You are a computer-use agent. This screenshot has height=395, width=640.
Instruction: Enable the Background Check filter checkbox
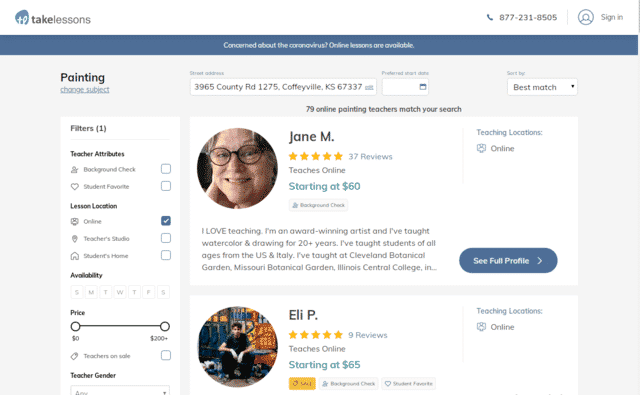pos(166,169)
